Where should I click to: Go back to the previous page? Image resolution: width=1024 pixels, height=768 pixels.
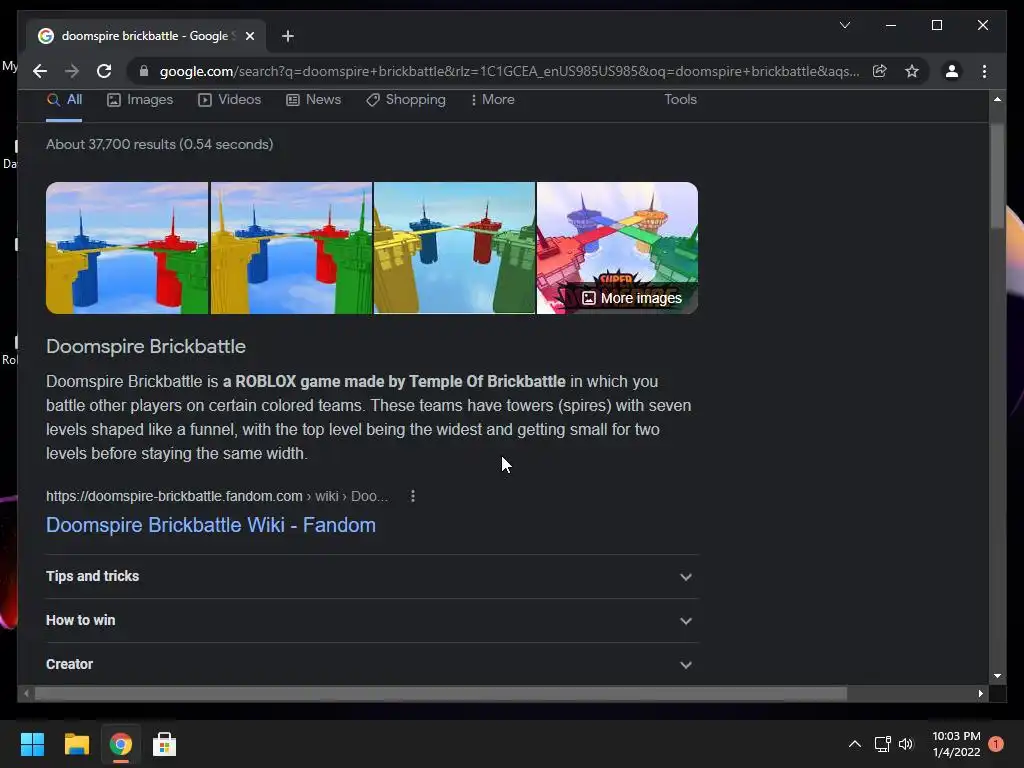click(40, 71)
